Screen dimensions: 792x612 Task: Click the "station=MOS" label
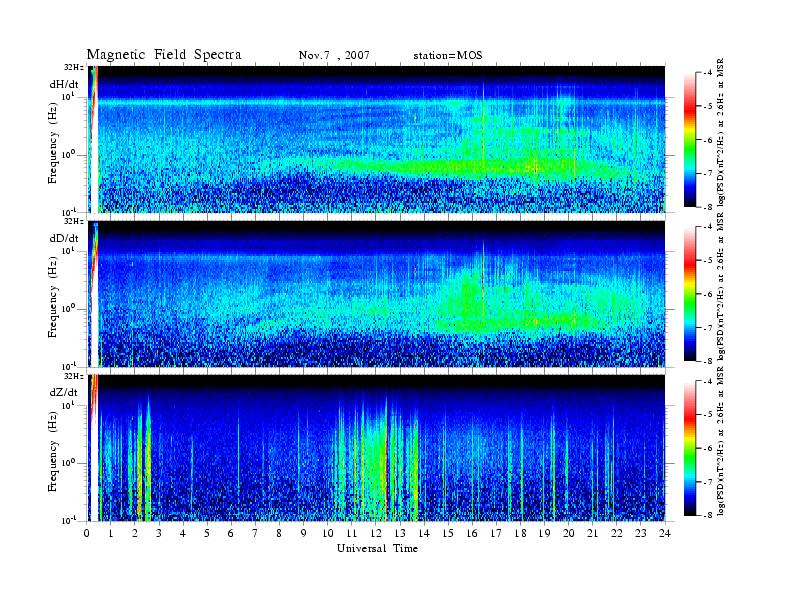point(448,55)
